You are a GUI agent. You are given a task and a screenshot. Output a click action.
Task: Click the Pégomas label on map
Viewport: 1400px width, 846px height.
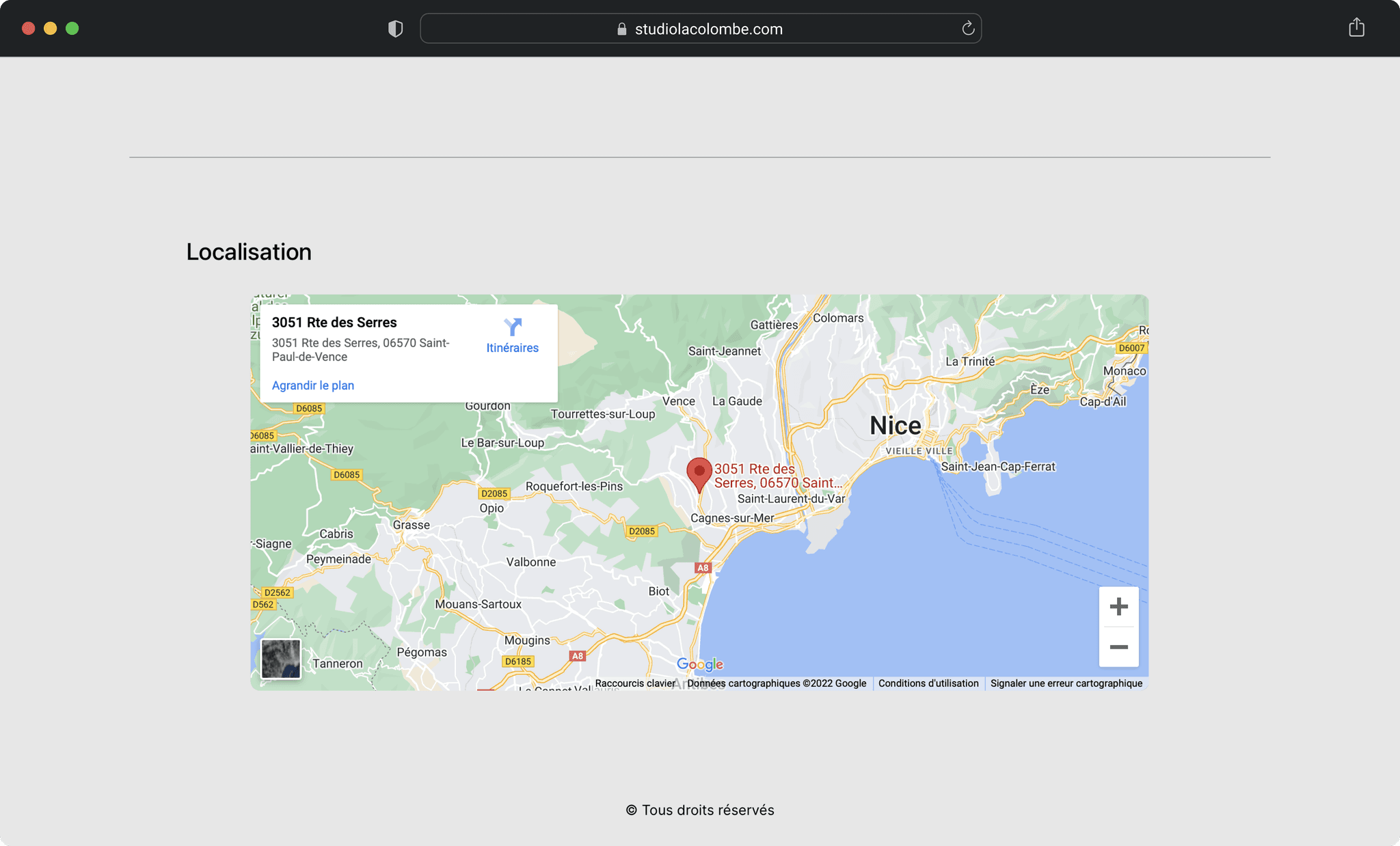[x=422, y=652]
